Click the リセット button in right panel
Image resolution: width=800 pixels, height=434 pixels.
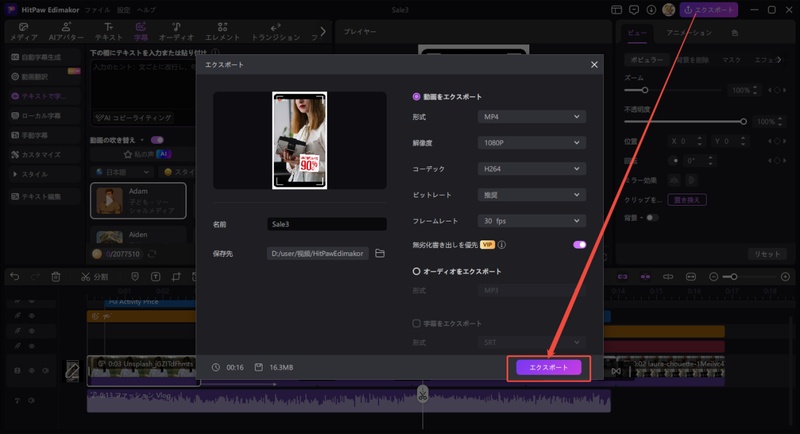pyautogui.click(x=767, y=254)
